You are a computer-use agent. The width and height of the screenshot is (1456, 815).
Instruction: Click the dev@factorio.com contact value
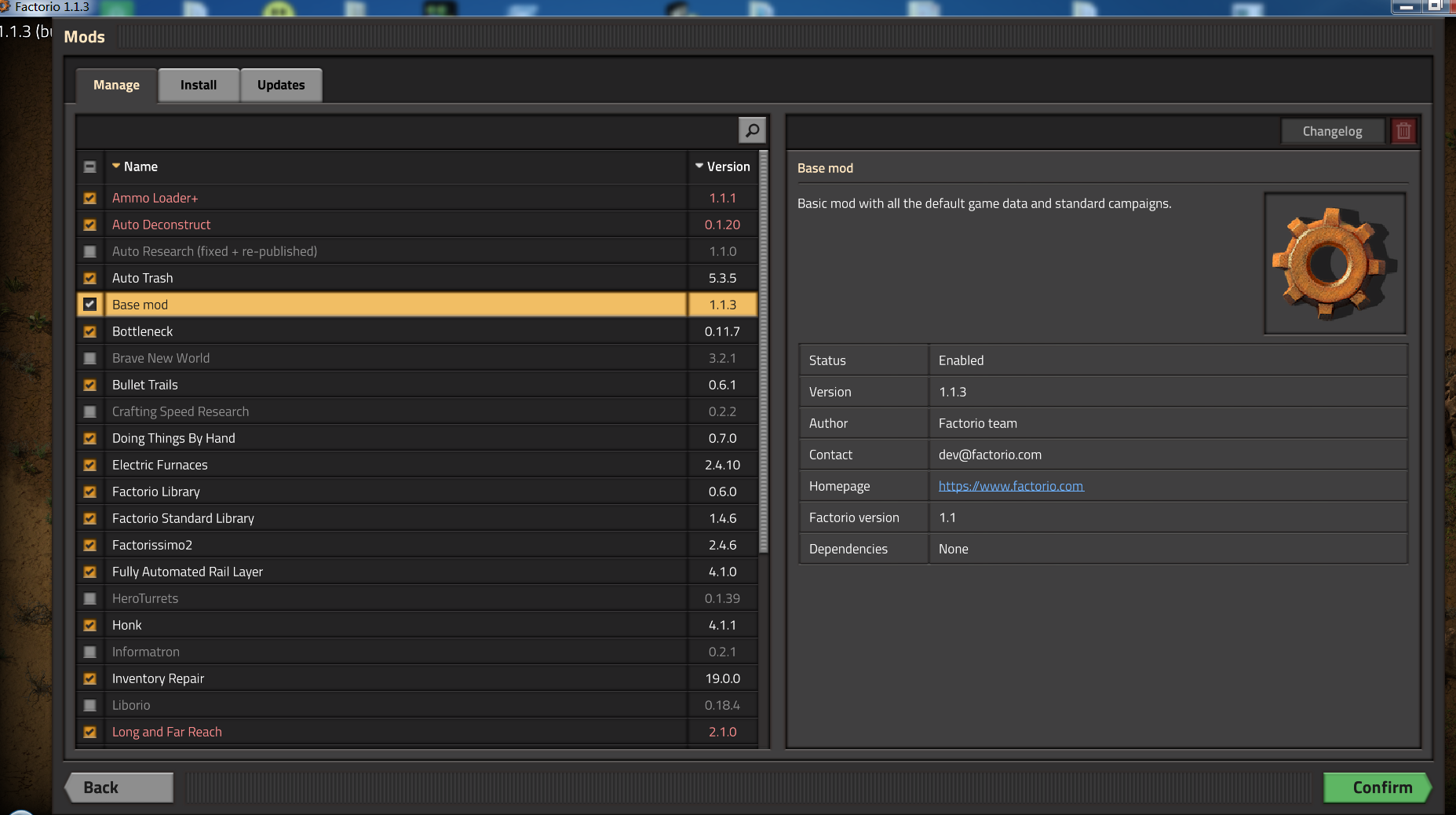click(990, 455)
